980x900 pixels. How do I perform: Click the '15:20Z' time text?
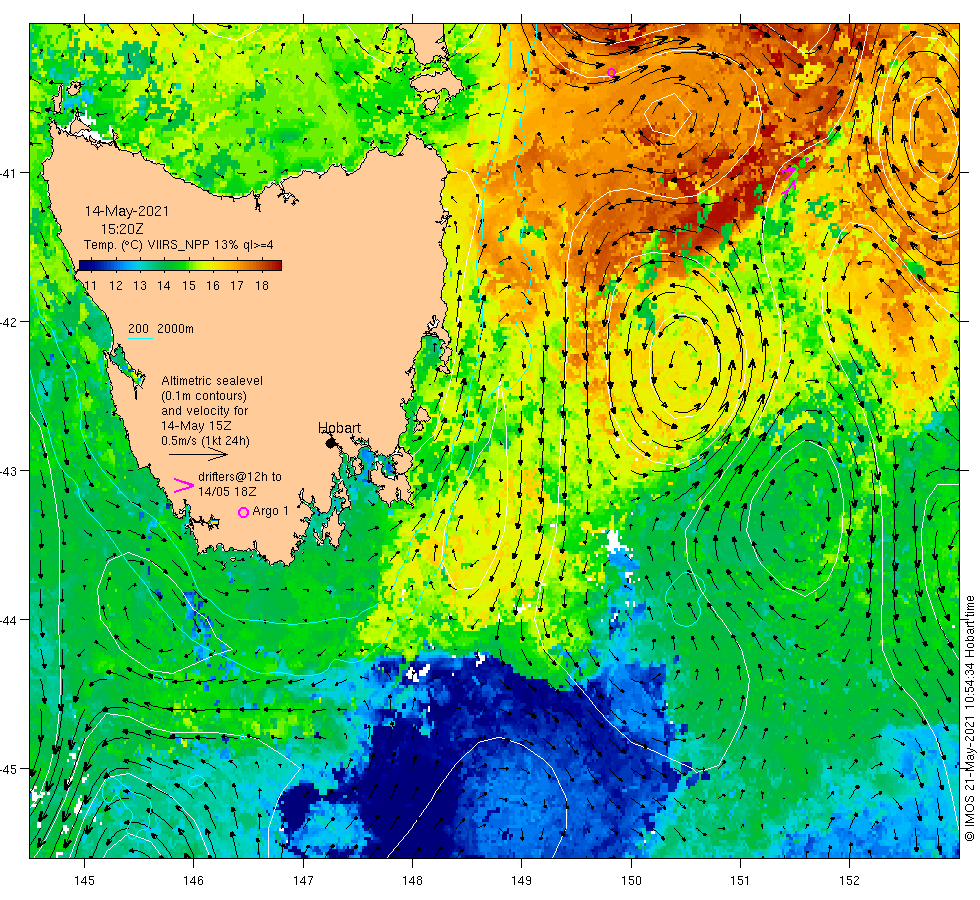[x=122, y=229]
